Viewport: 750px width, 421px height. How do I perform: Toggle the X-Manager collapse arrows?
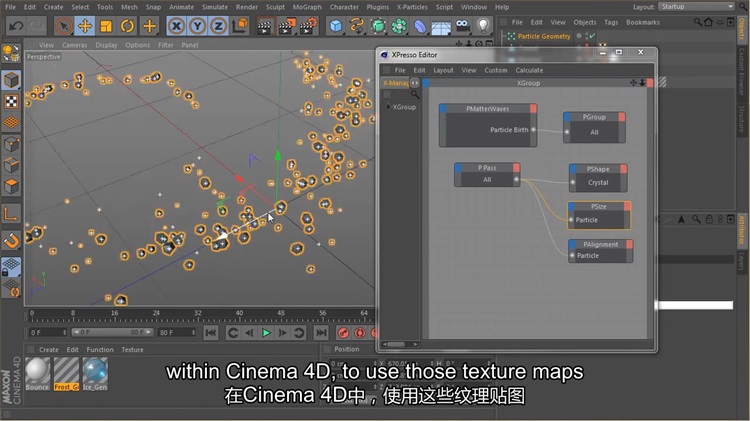pyautogui.click(x=415, y=83)
